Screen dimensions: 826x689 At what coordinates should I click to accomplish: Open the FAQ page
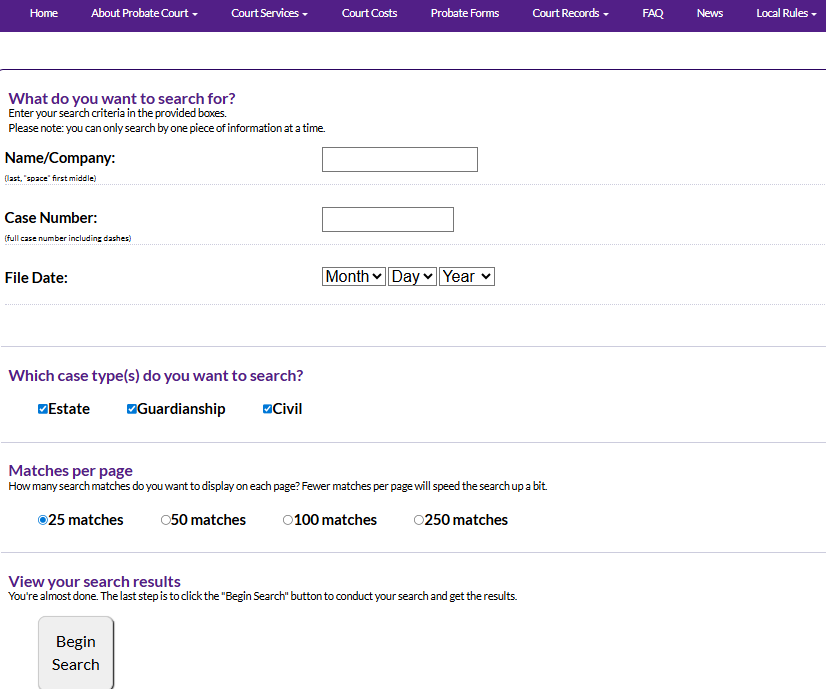click(x=653, y=13)
